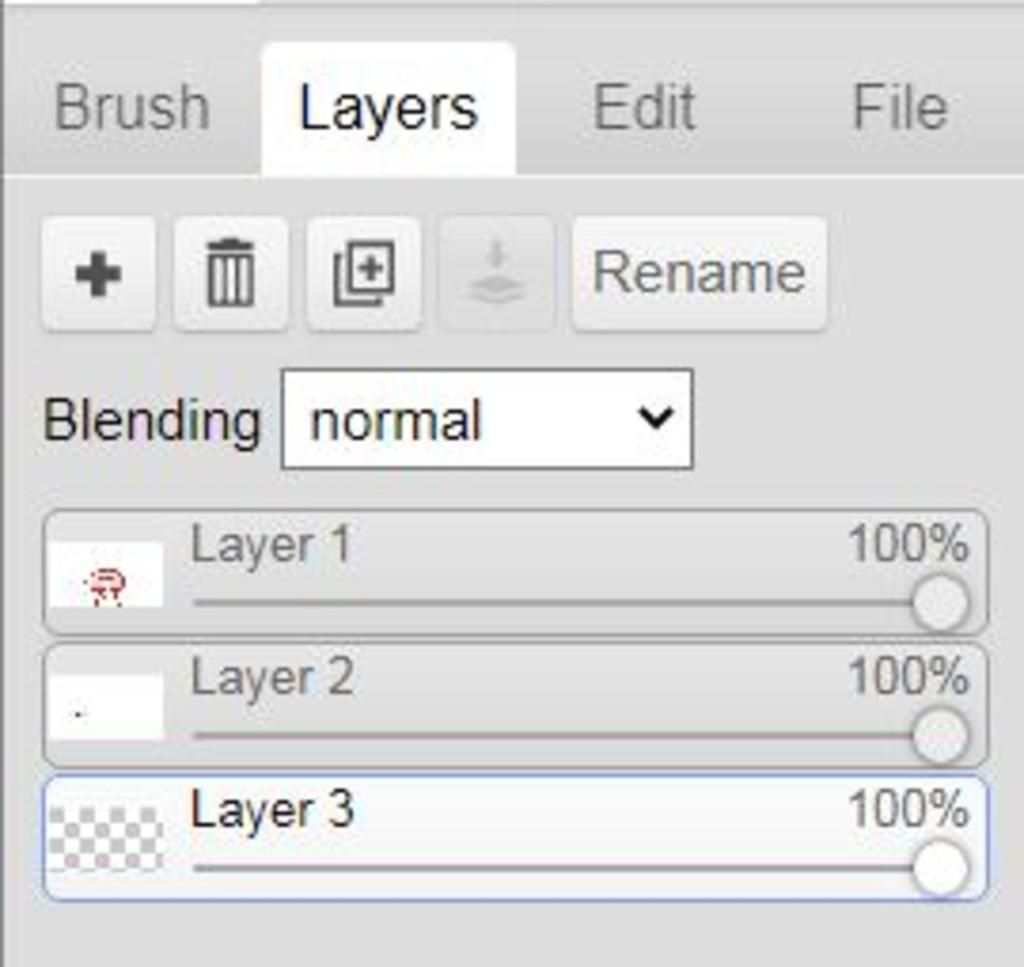The height and width of the screenshot is (967, 1024).
Task: Select the Layer 1 name label
Action: click(271, 545)
